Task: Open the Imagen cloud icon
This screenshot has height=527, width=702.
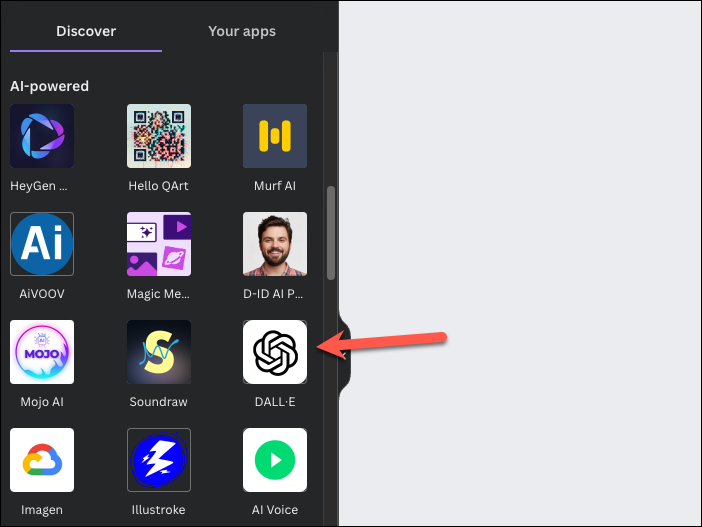Action: tap(42, 460)
